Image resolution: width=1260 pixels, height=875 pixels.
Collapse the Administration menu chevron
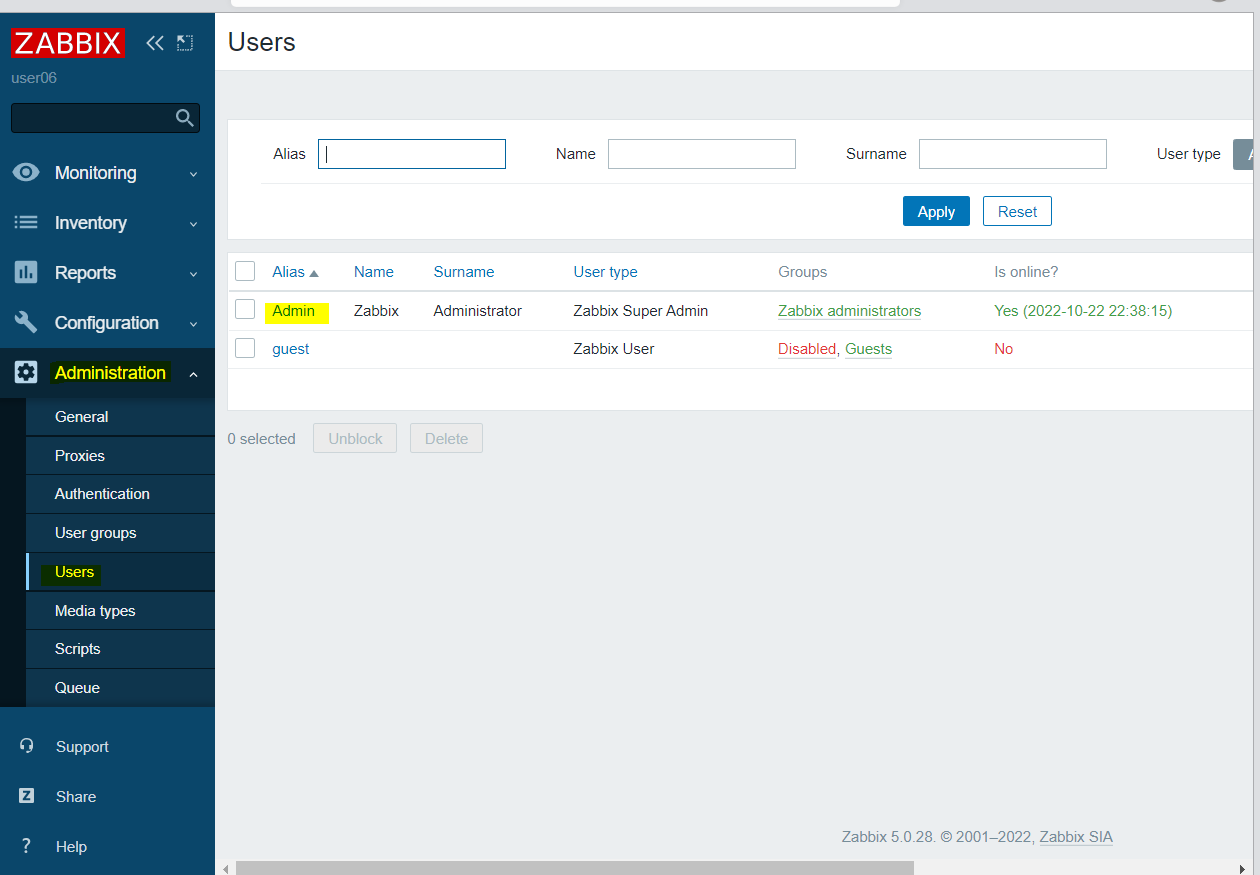click(x=194, y=374)
